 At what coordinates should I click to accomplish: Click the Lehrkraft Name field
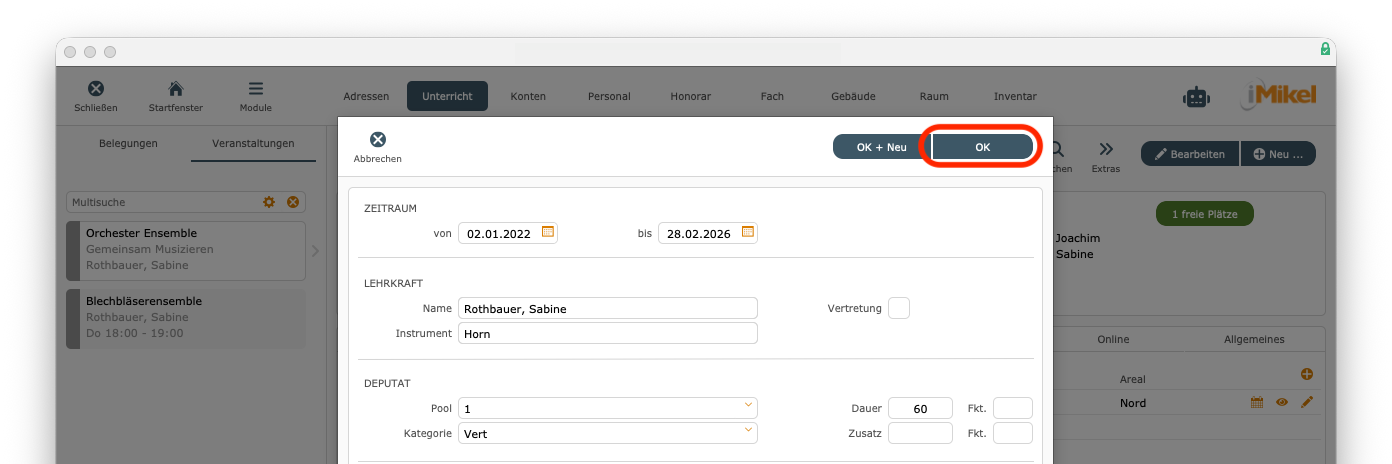608,308
